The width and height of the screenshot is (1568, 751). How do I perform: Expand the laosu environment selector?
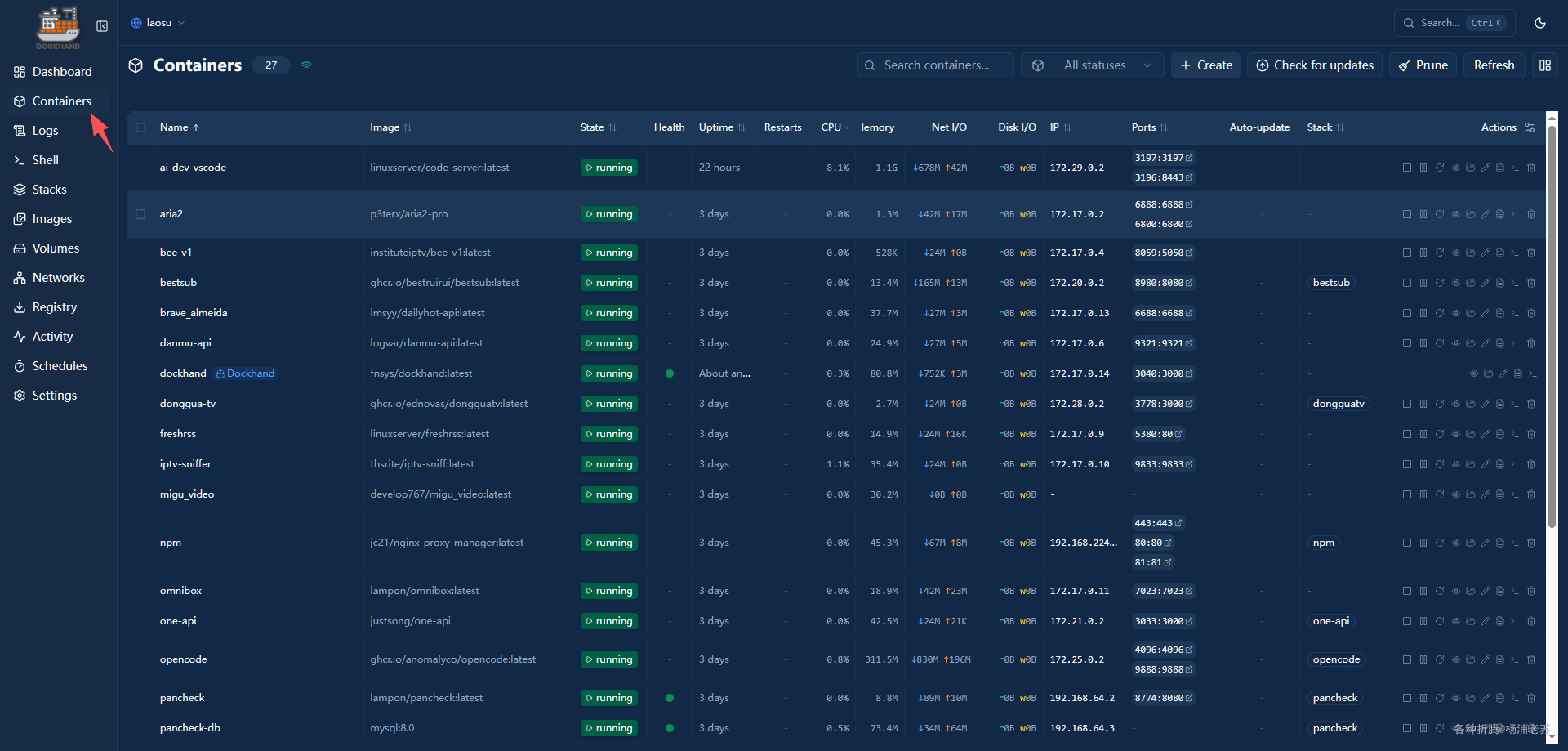[158, 23]
